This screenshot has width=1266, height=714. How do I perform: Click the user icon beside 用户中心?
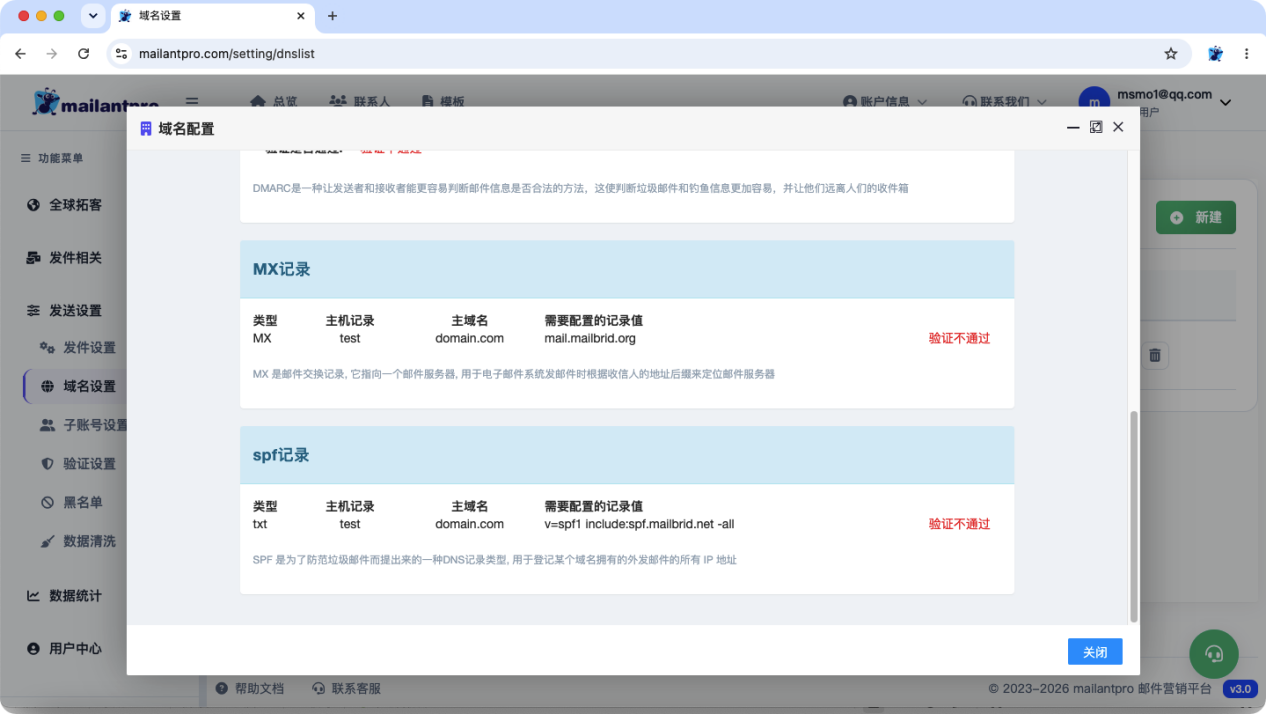pos(33,649)
